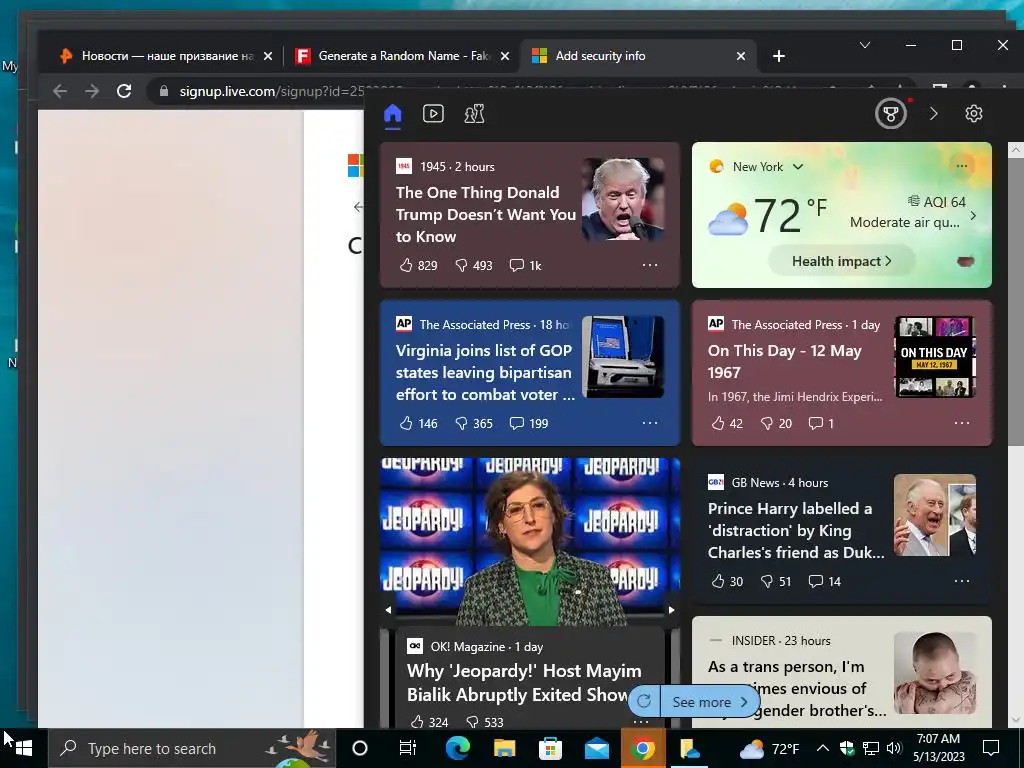Dislike the Jeopardy Mayim Bialik story
This screenshot has width=1024, height=768.
[485, 722]
